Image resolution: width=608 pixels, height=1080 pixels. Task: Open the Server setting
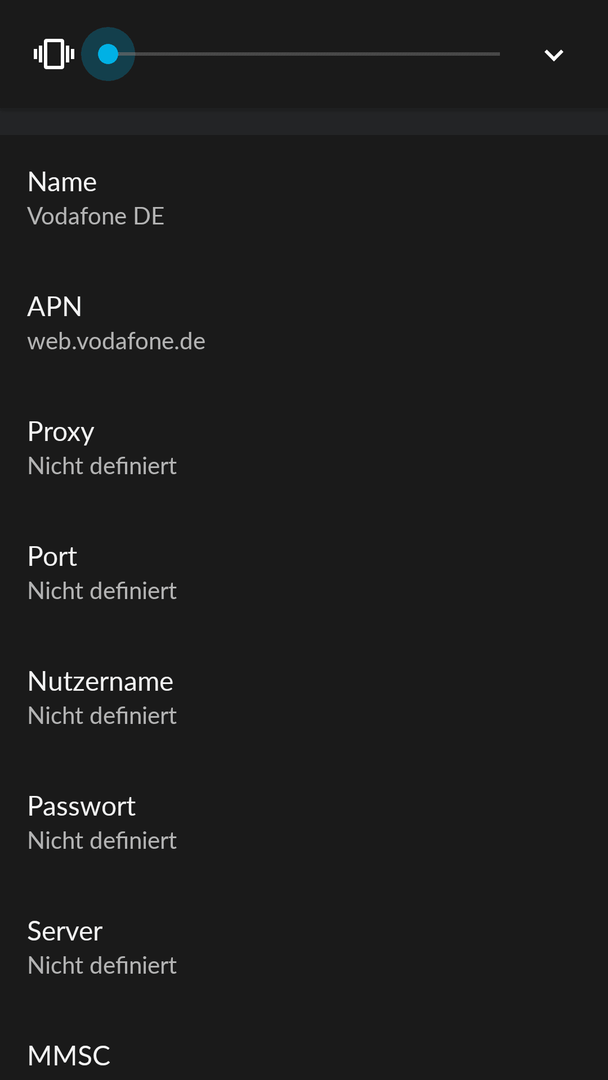point(304,947)
